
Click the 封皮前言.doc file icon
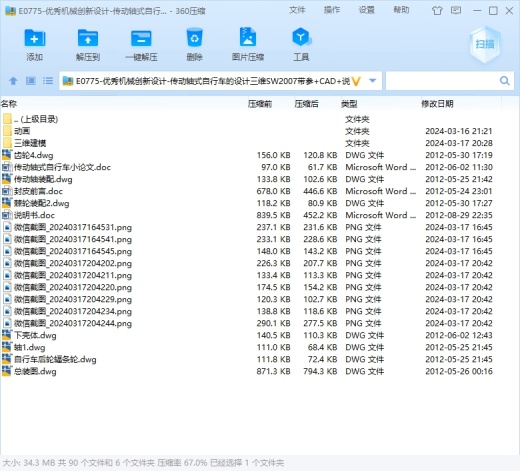tap(7, 191)
